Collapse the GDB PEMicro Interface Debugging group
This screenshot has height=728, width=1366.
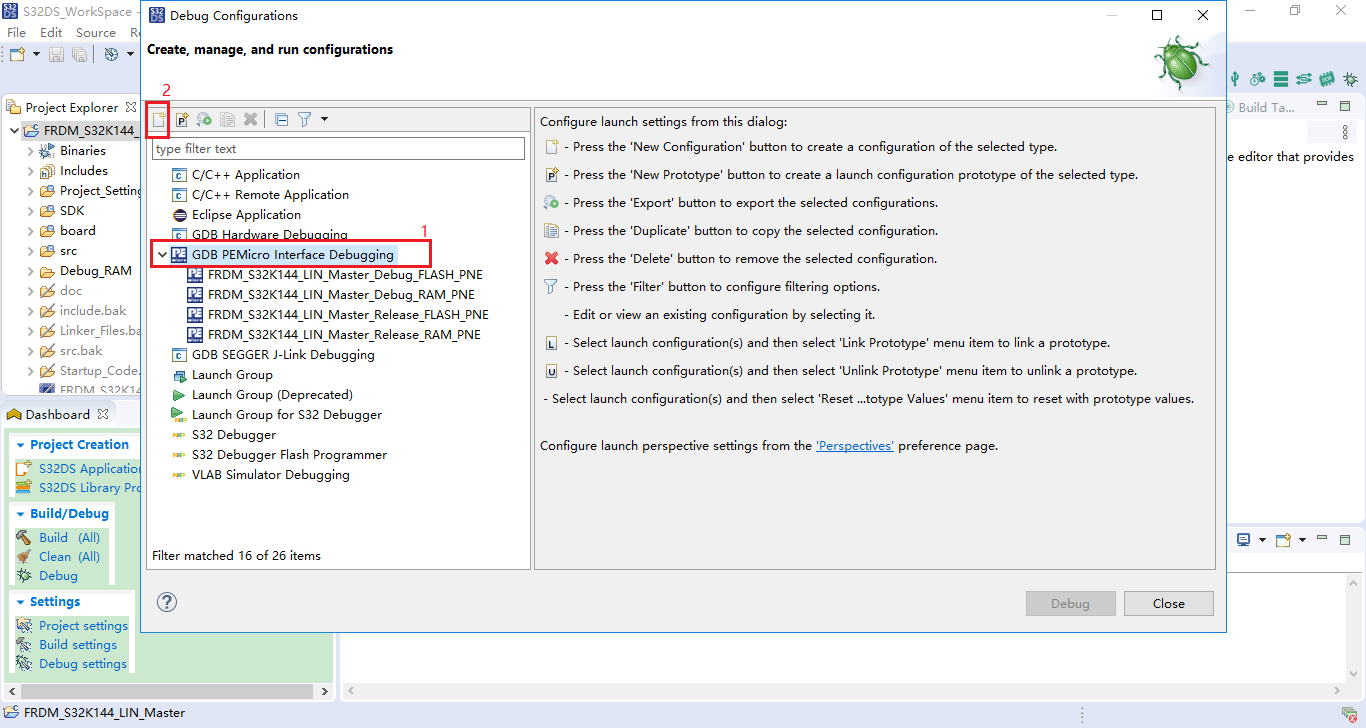[162, 253]
